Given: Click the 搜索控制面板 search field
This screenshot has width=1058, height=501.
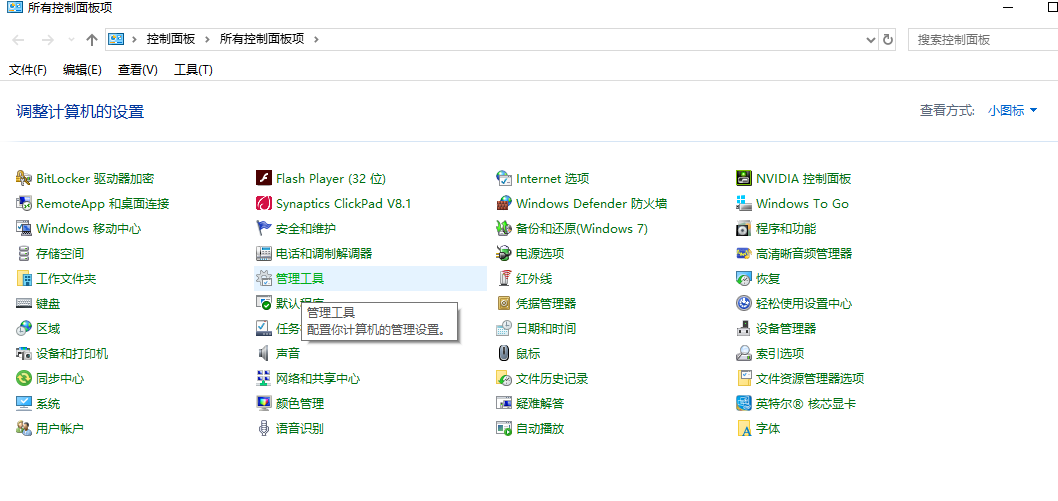Looking at the screenshot, I should (980, 39).
